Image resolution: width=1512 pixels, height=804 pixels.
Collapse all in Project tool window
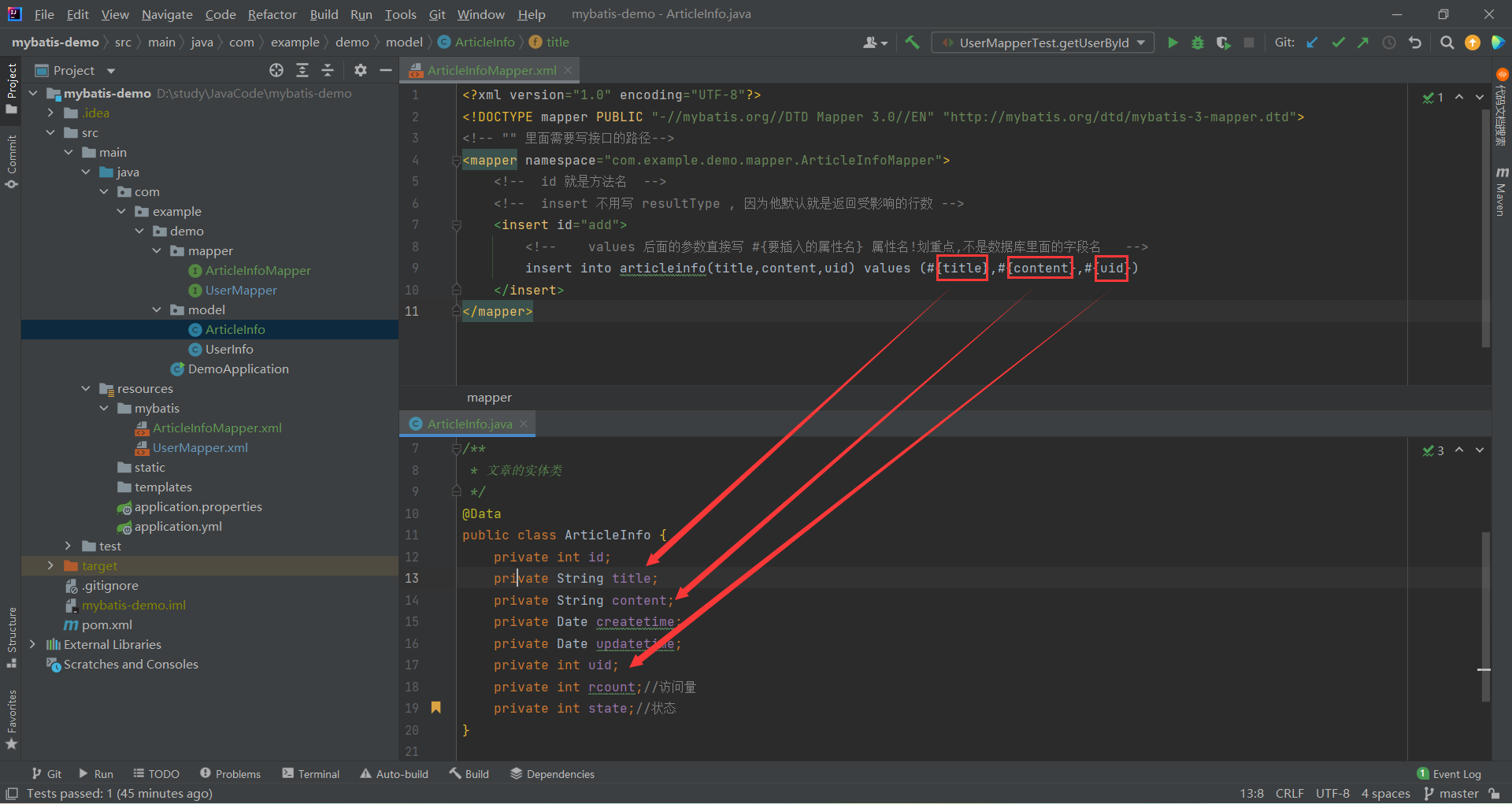[328, 70]
